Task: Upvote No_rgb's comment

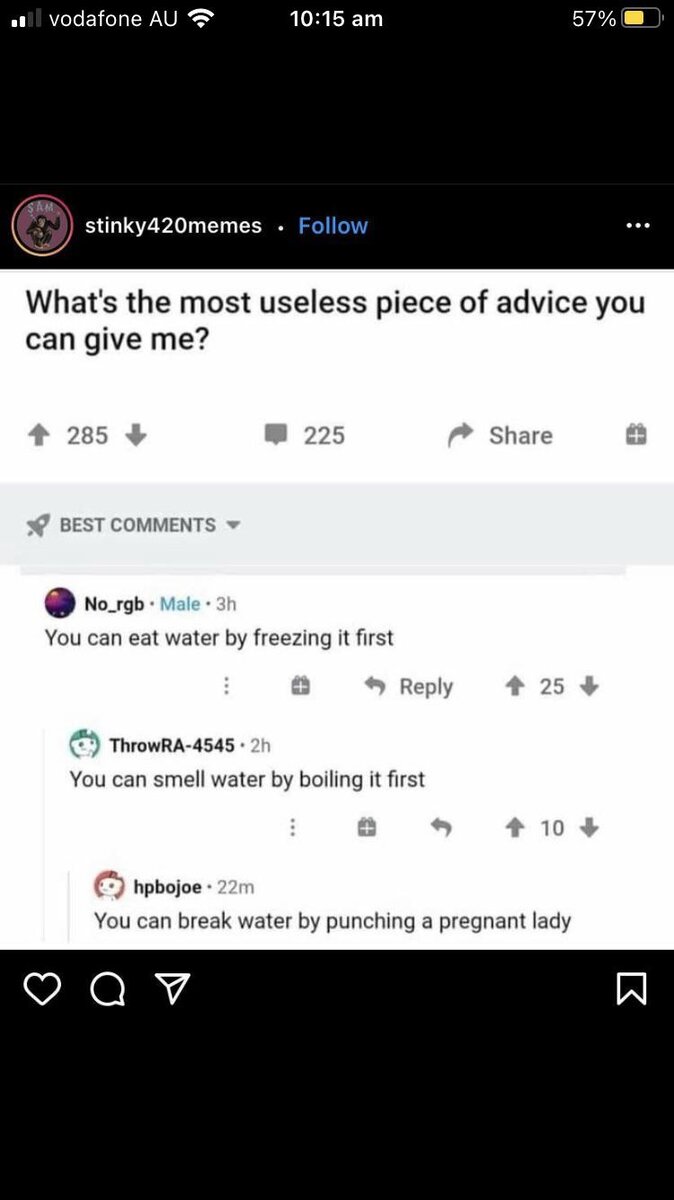Action: [517, 687]
